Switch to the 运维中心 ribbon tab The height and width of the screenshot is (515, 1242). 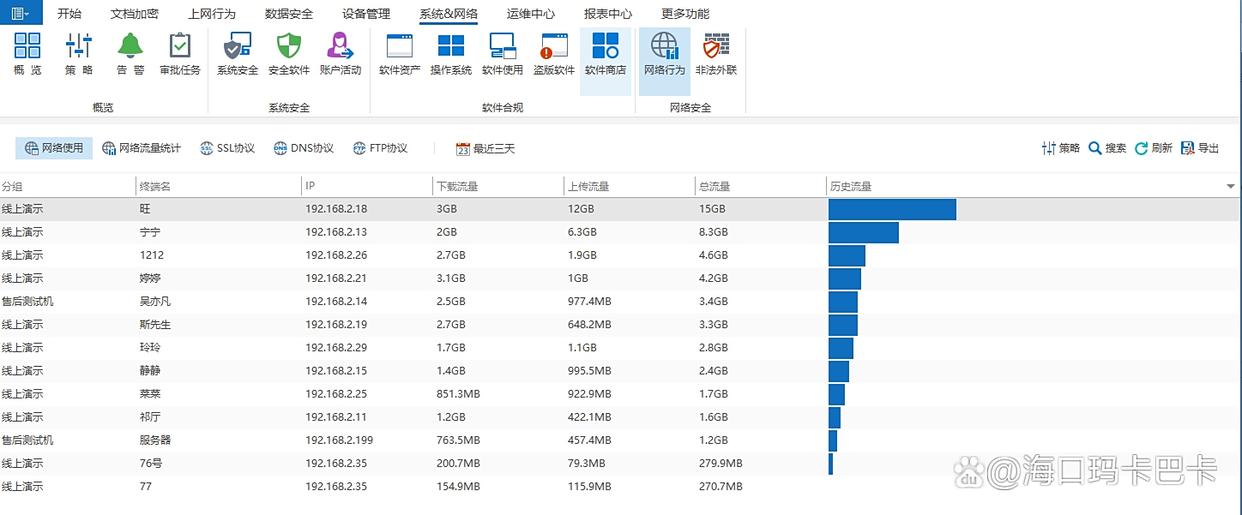tap(530, 14)
